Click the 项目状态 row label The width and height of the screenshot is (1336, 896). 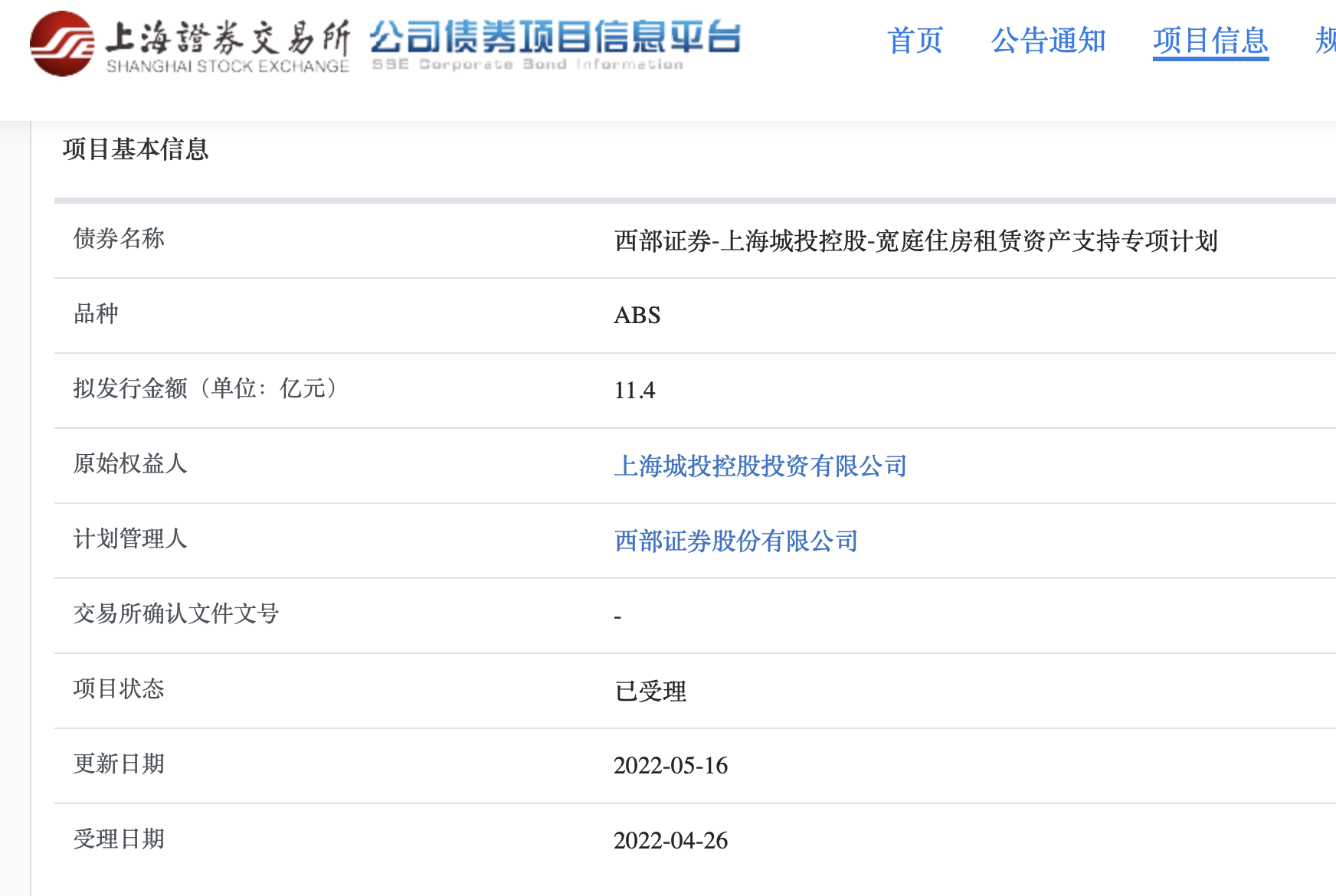(x=119, y=688)
